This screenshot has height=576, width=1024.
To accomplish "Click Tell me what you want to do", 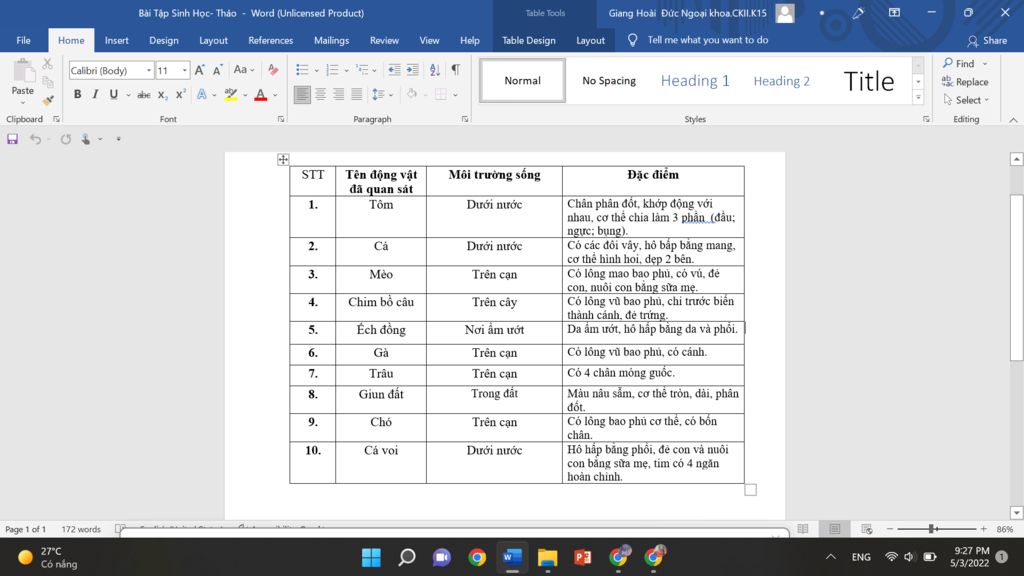I will pos(707,40).
